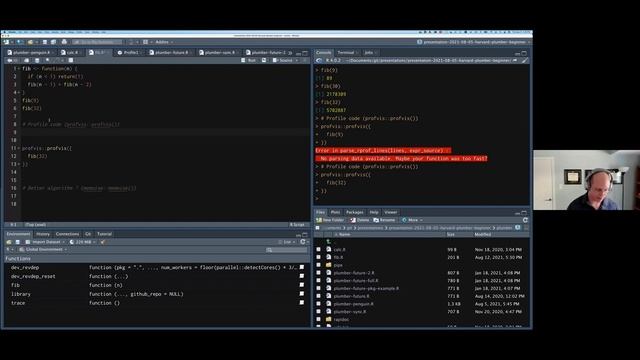Viewport: 640px width, 360px height.
Task: Click the Modified column header in Files
Action: pyautogui.click(x=483, y=235)
